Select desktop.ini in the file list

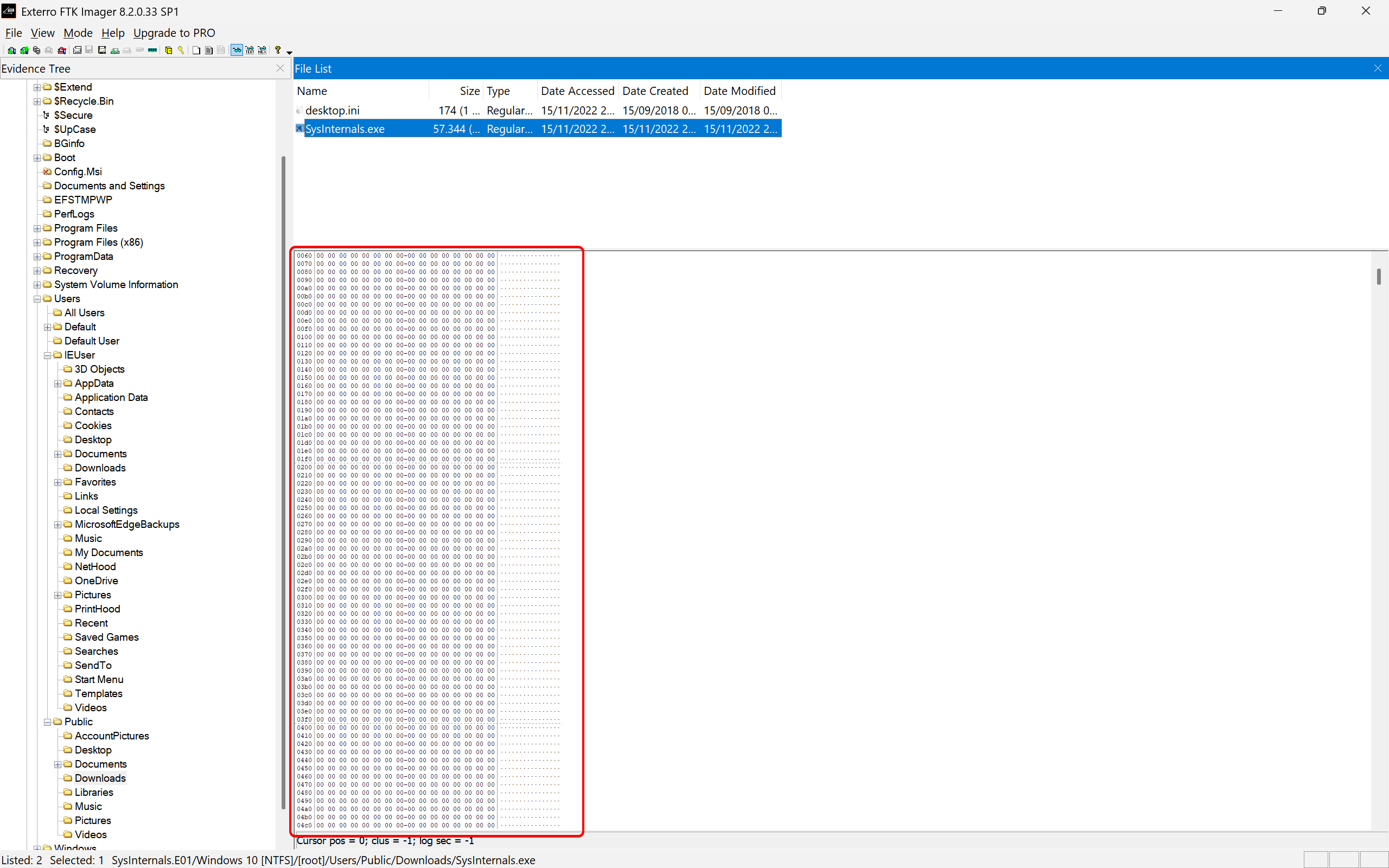tap(332, 110)
